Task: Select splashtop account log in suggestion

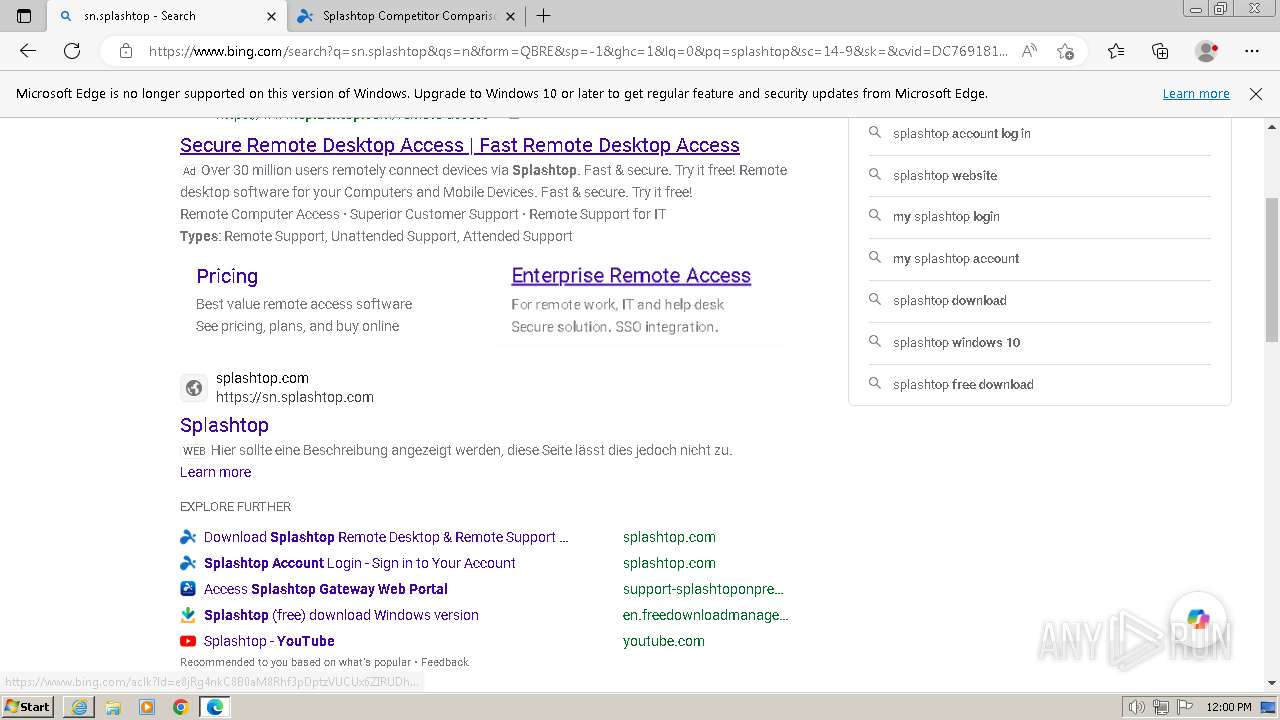Action: (961, 133)
